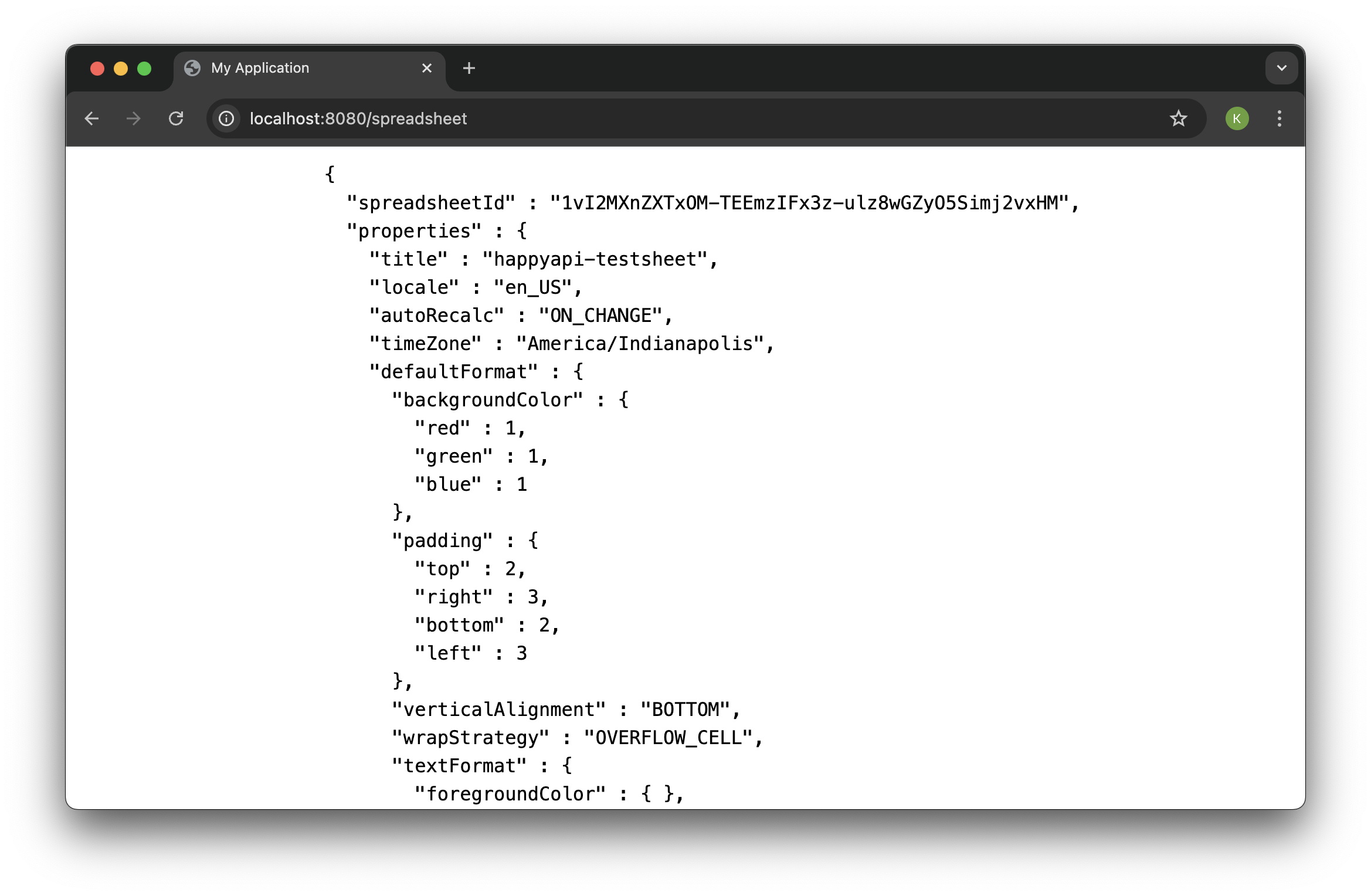
Task: Click the "red" : 1 line
Action: [470, 428]
